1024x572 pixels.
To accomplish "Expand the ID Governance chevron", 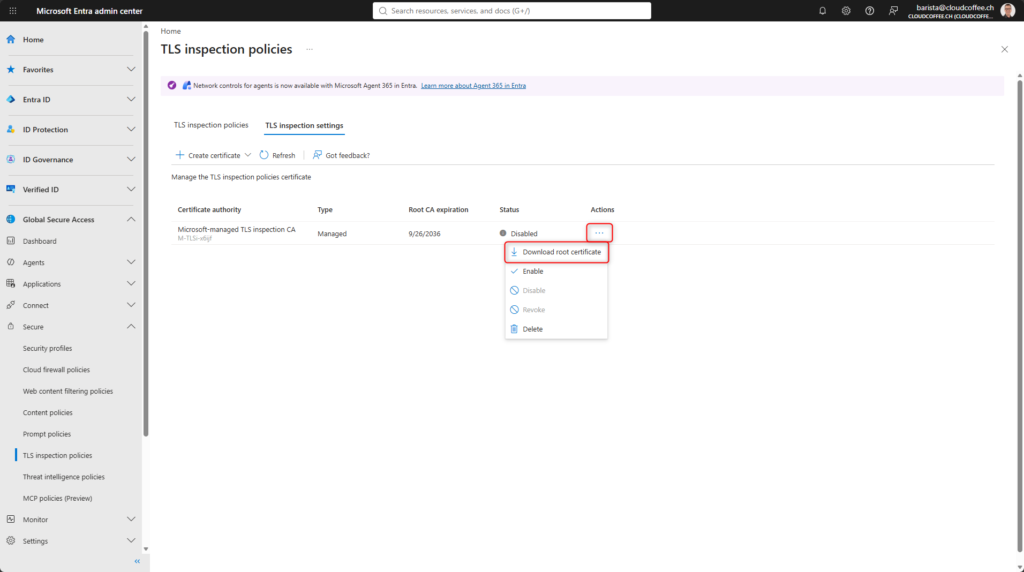I will [131, 159].
